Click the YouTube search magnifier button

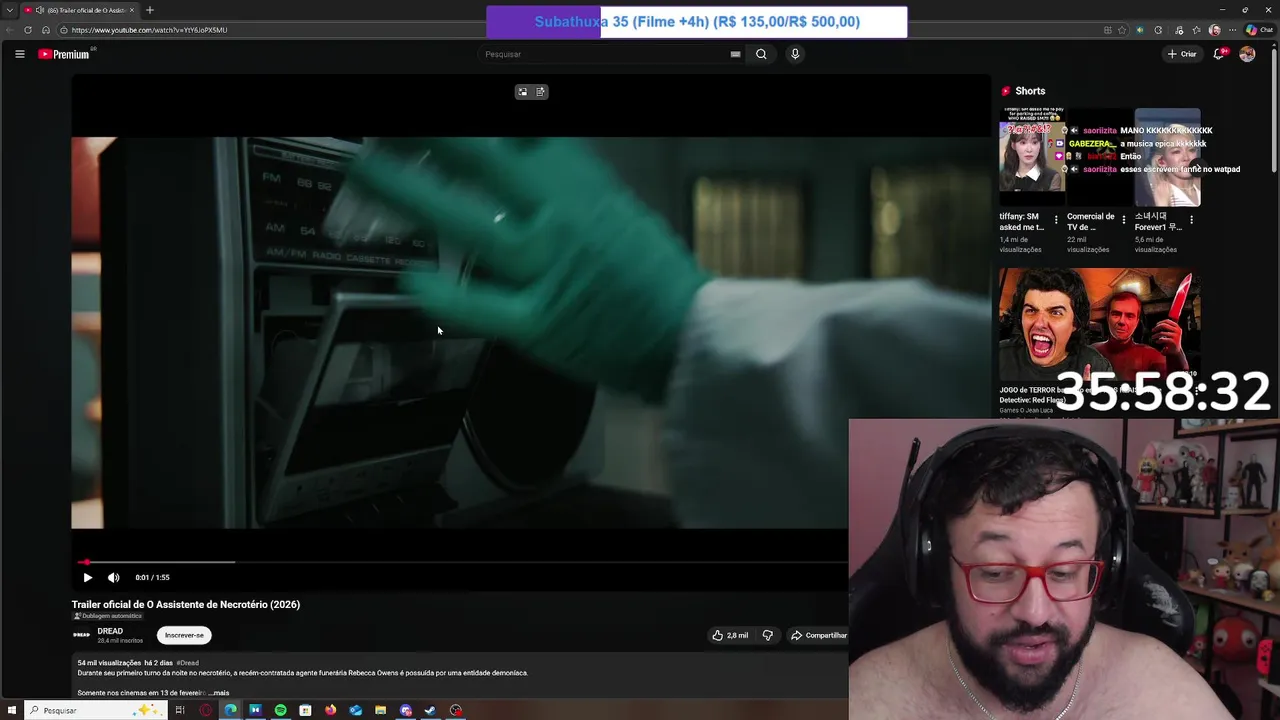tap(761, 54)
